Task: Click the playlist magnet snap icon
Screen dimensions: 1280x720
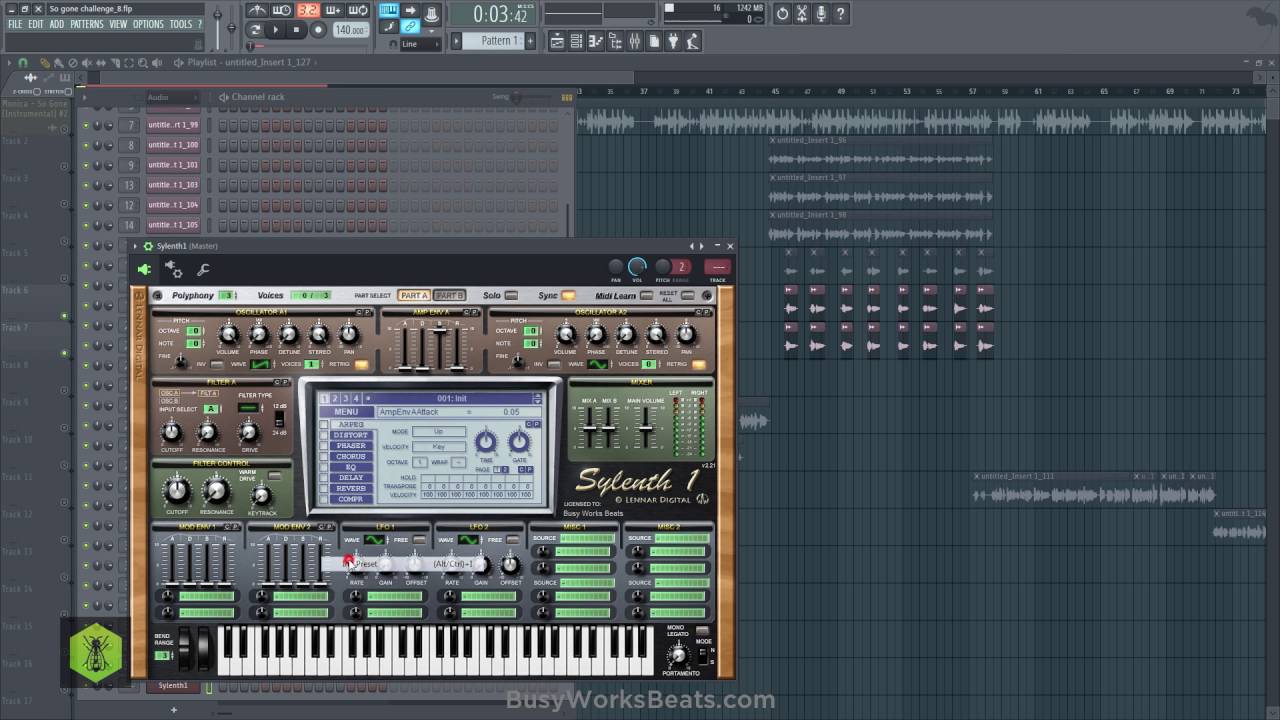Action: point(22,62)
